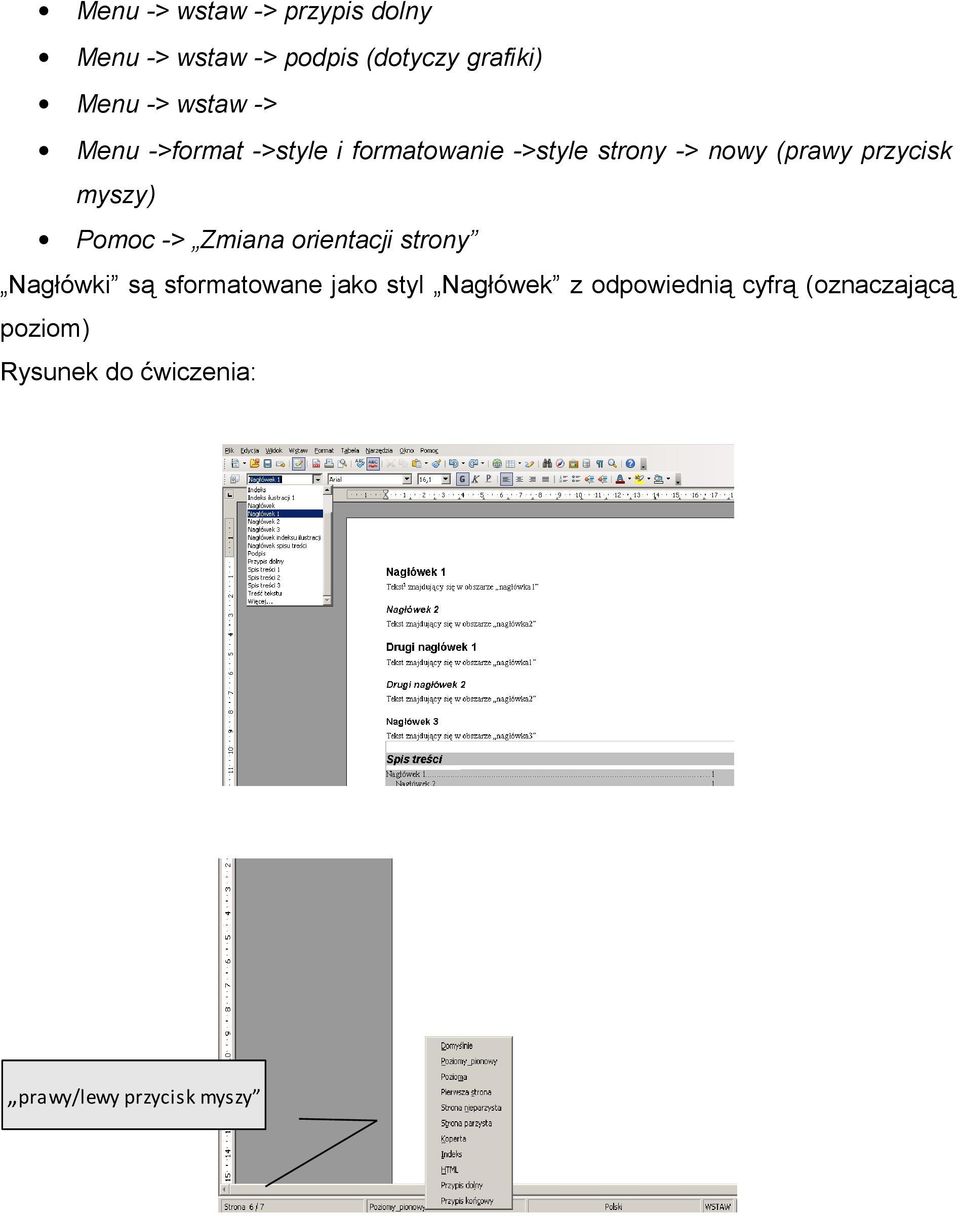
Task: Click the Spellcheck icon
Action: point(360,464)
